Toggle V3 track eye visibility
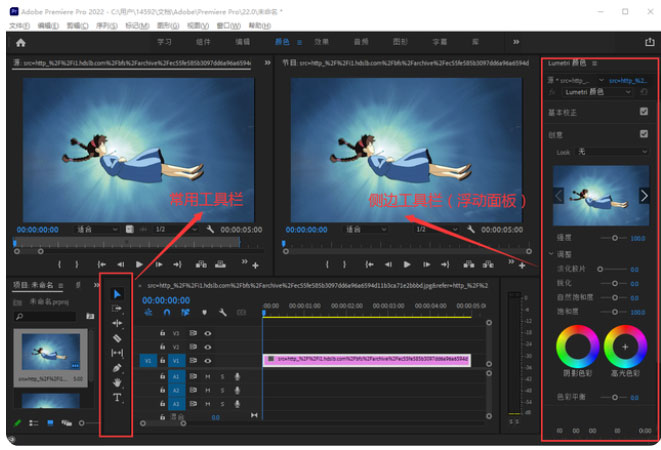The height and width of the screenshot is (450, 661). [208, 333]
